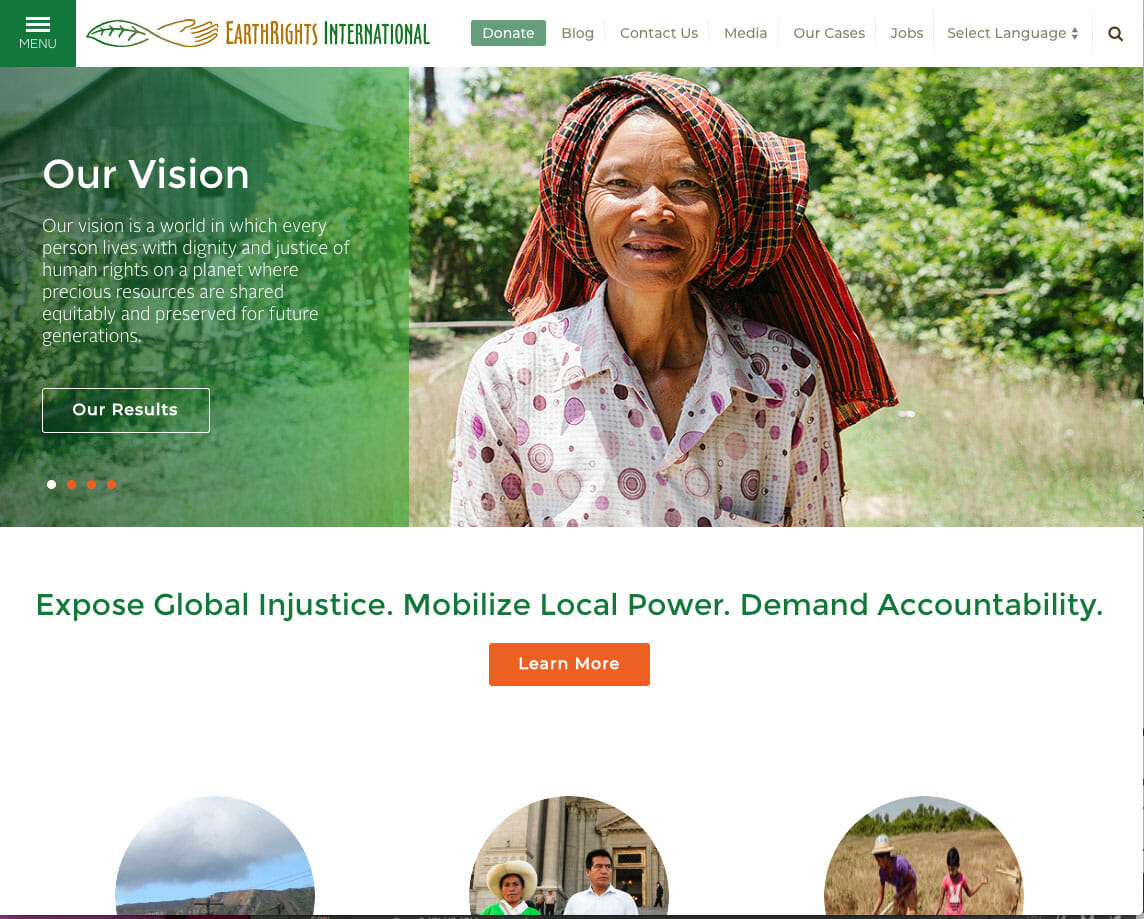Click the EarthRights leaf and hand logo
Viewport: 1144px width, 919px height.
[x=152, y=33]
